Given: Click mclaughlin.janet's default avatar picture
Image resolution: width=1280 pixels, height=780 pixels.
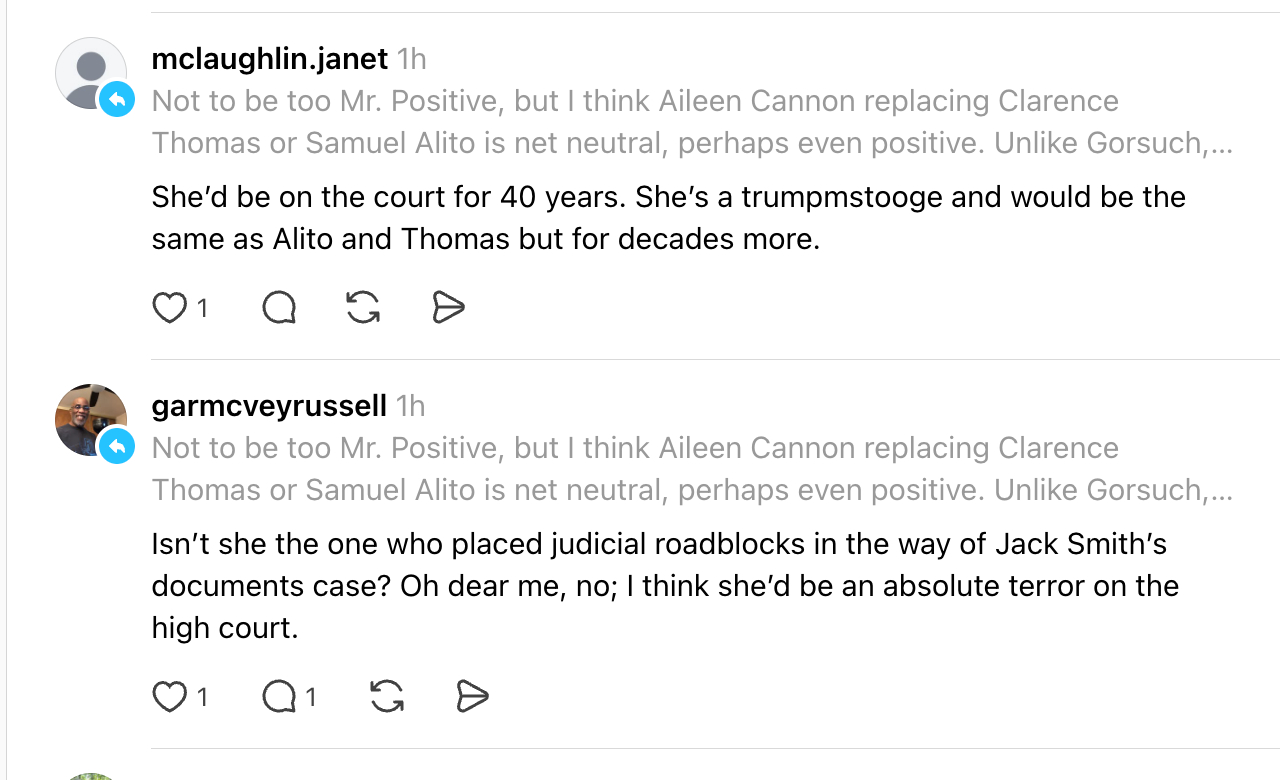Looking at the screenshot, I should pos(89,71).
